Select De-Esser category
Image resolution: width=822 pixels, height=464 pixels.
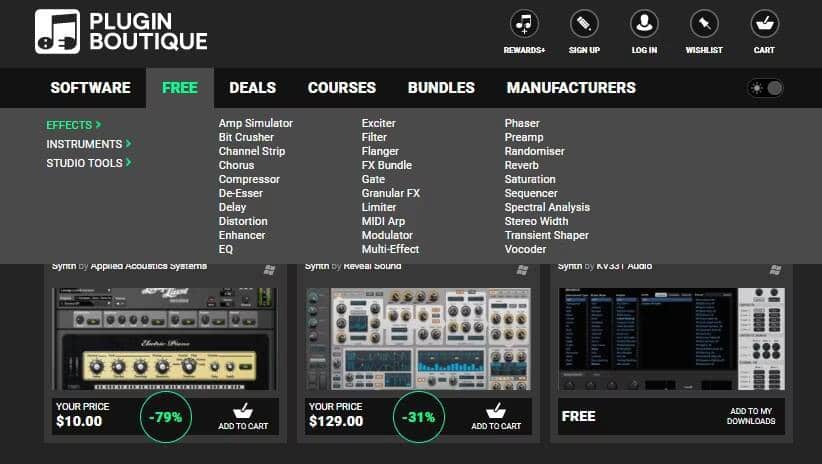(241, 193)
